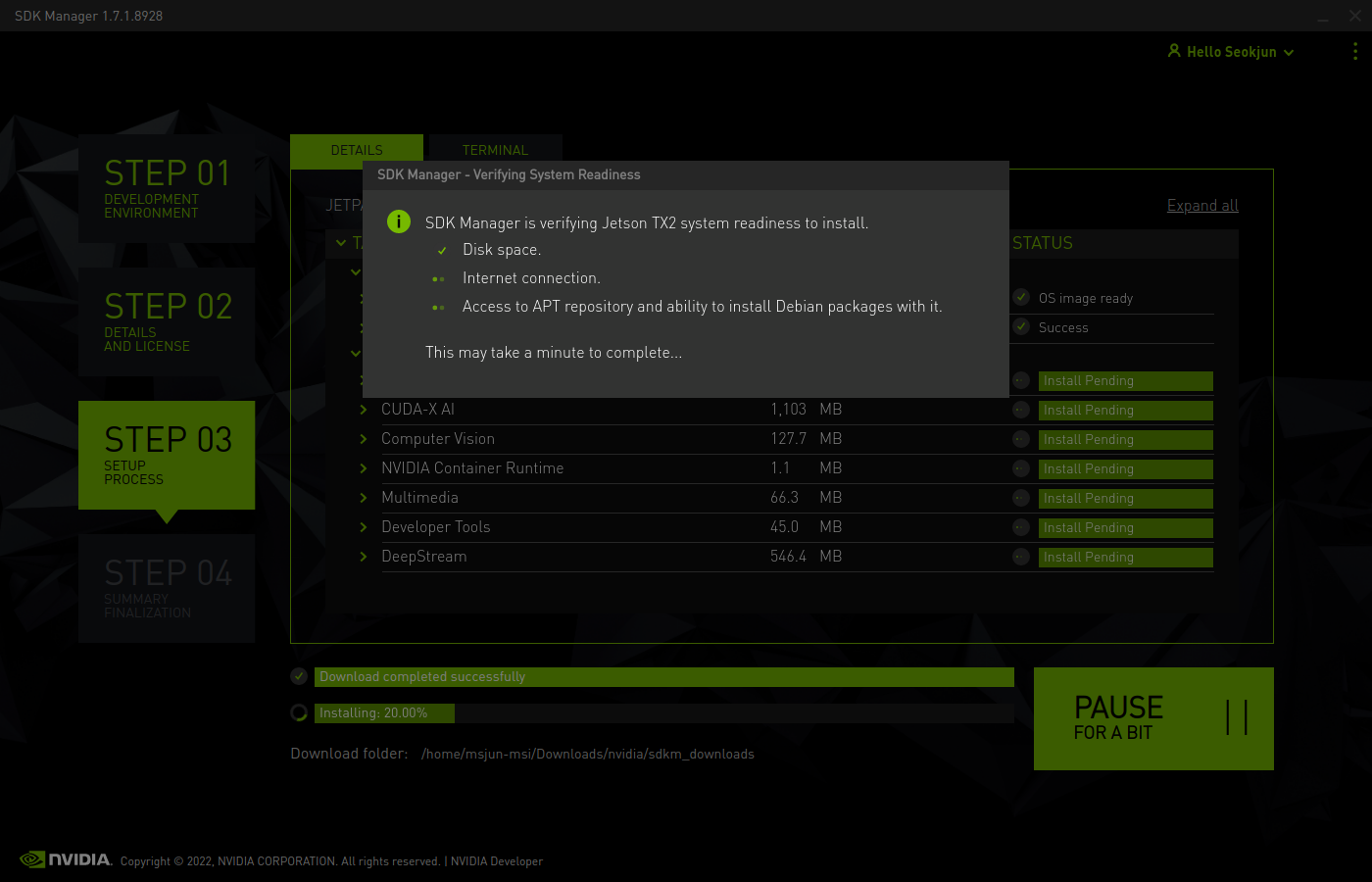The height and width of the screenshot is (882, 1372).
Task: Go to STEP 01 Development Environment
Action: [167, 188]
